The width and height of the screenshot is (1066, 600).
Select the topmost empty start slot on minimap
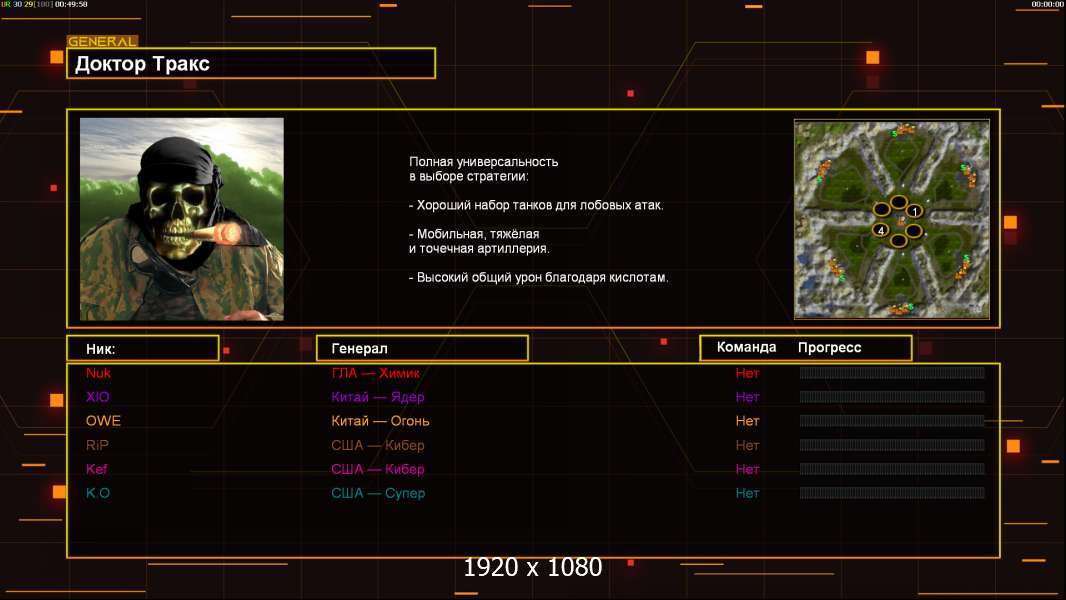898,202
